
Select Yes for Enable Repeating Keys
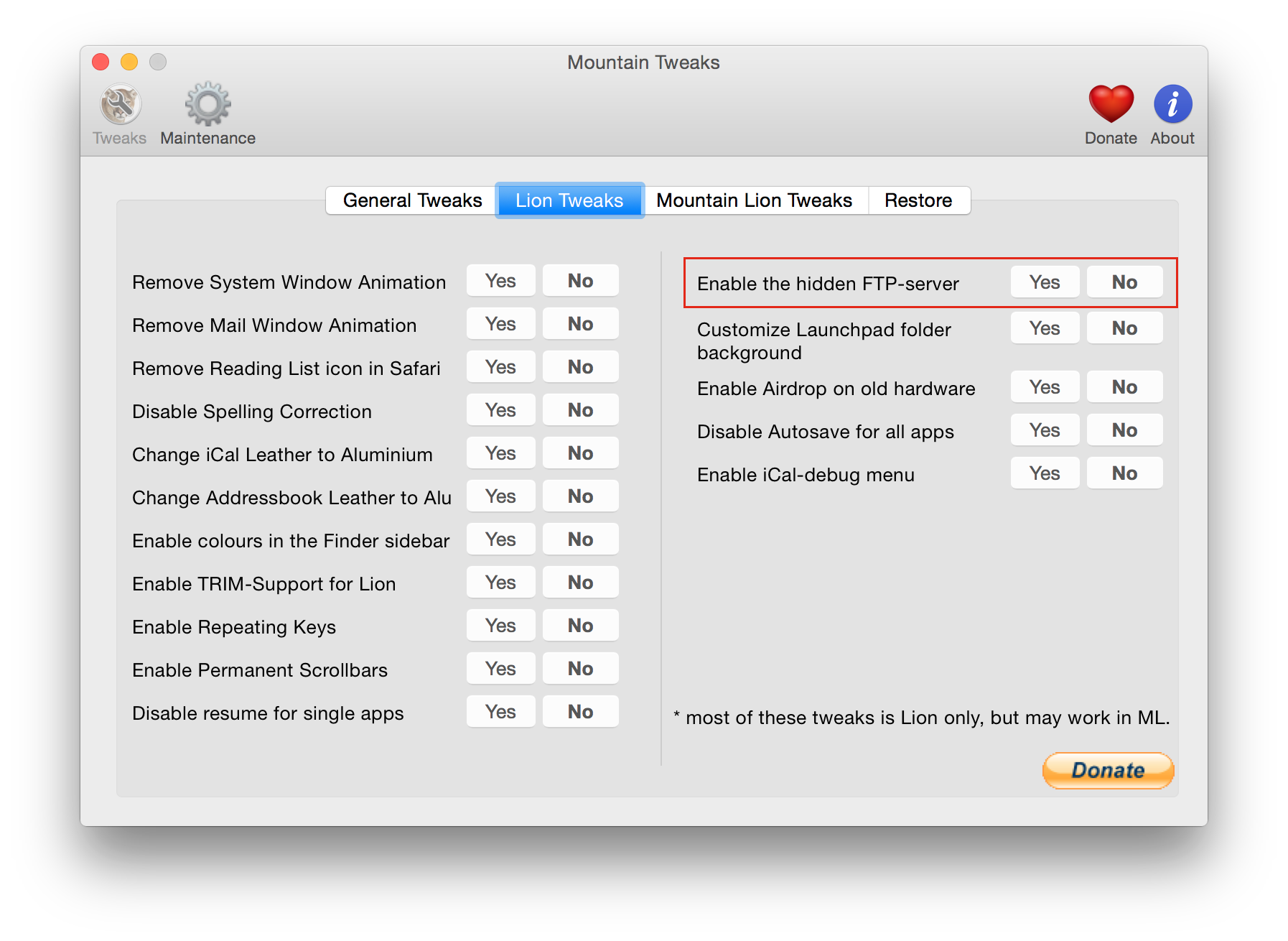500,626
